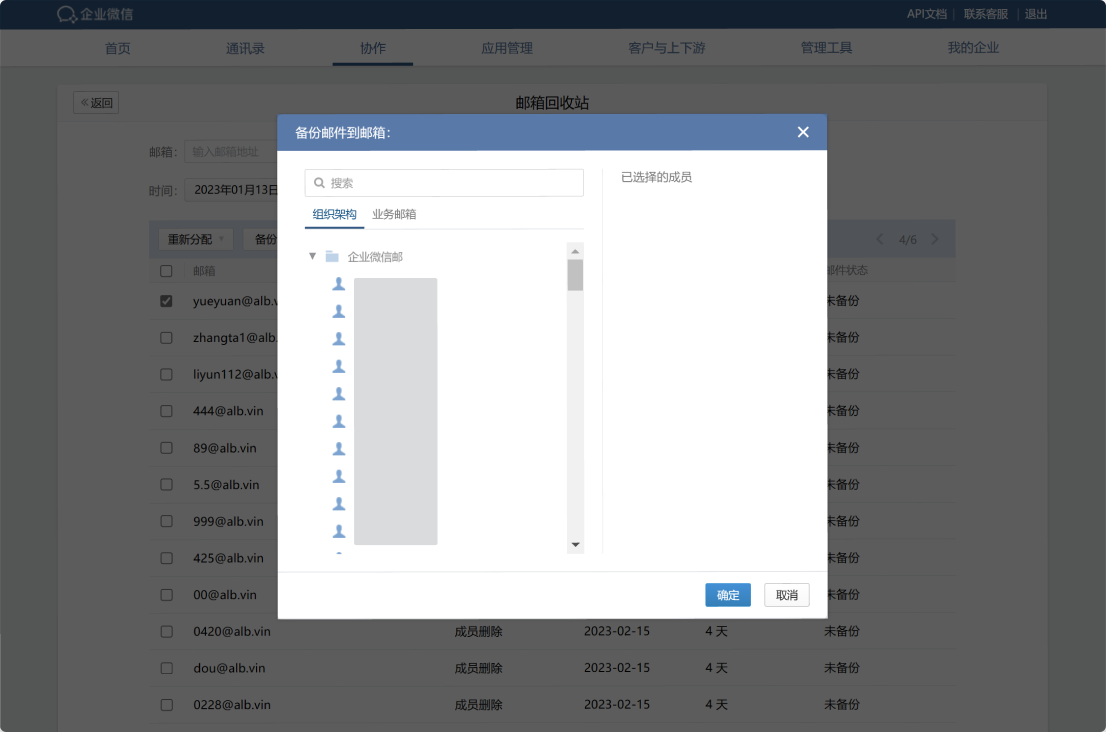
Task: Click the previous page chevron near 4/6
Action: click(879, 239)
